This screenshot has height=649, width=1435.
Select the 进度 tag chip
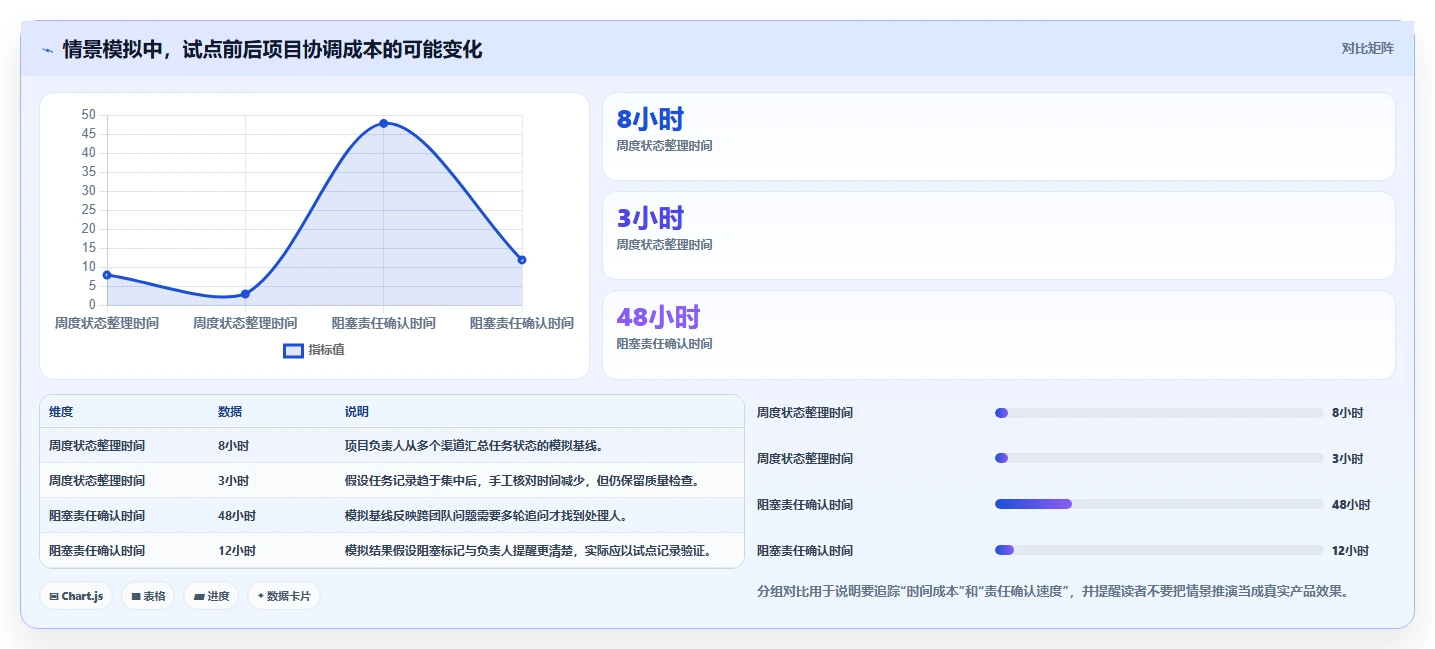(211, 596)
